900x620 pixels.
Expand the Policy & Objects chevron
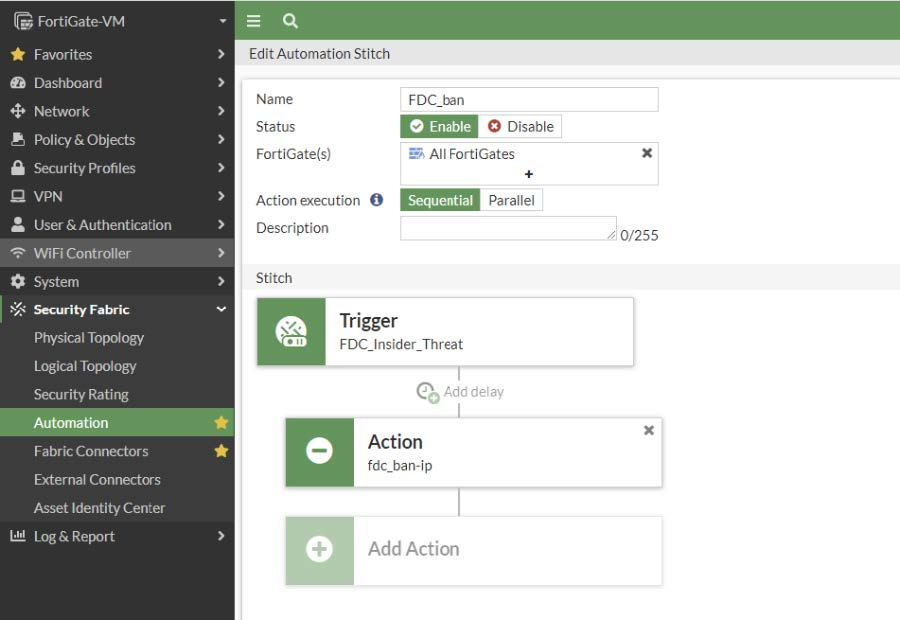(x=221, y=140)
